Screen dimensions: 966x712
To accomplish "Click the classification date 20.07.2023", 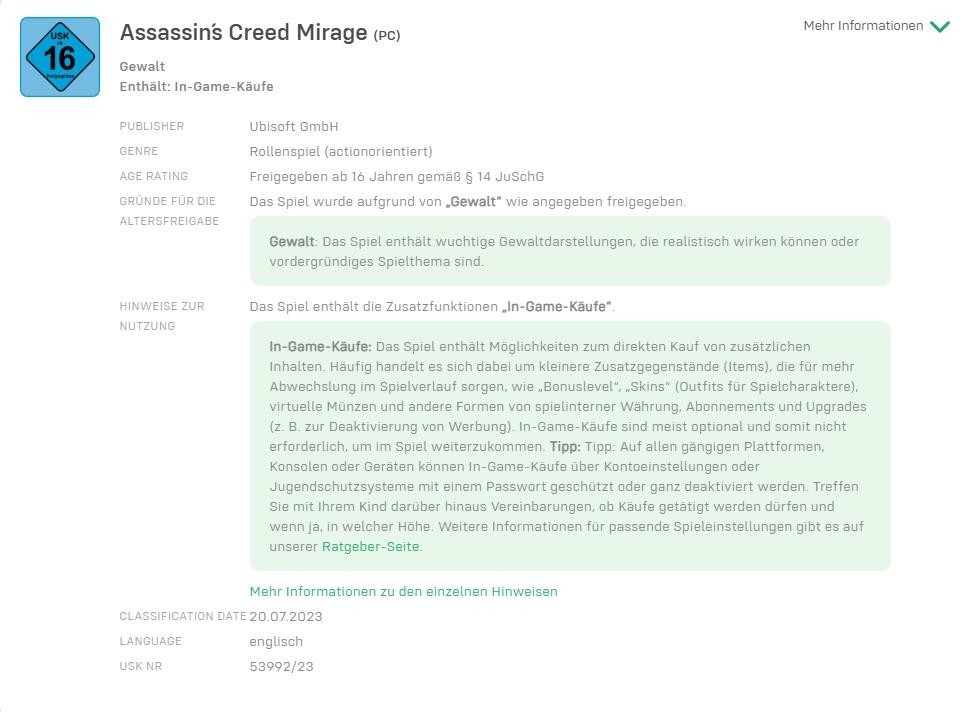I will [286, 616].
